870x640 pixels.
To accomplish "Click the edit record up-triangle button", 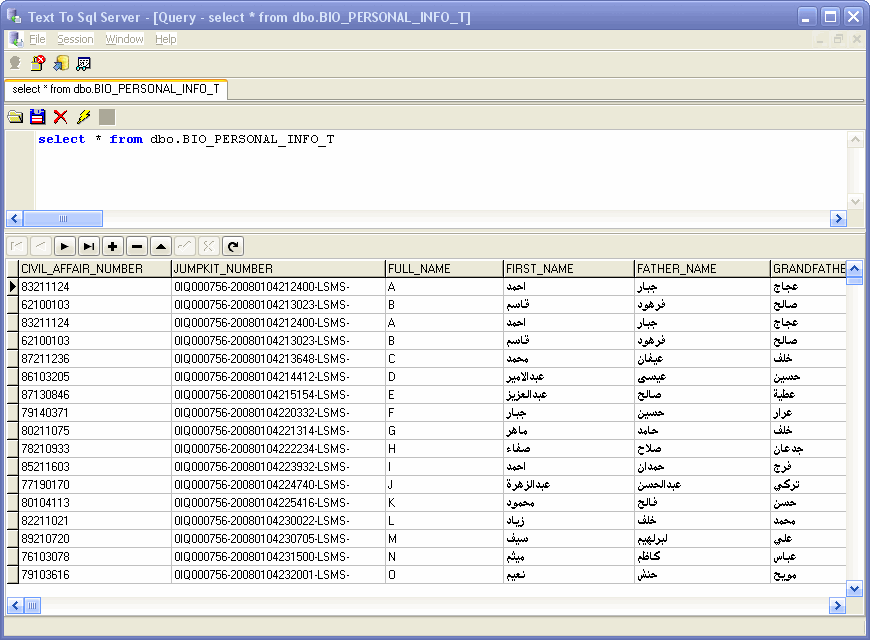I will 161,246.
